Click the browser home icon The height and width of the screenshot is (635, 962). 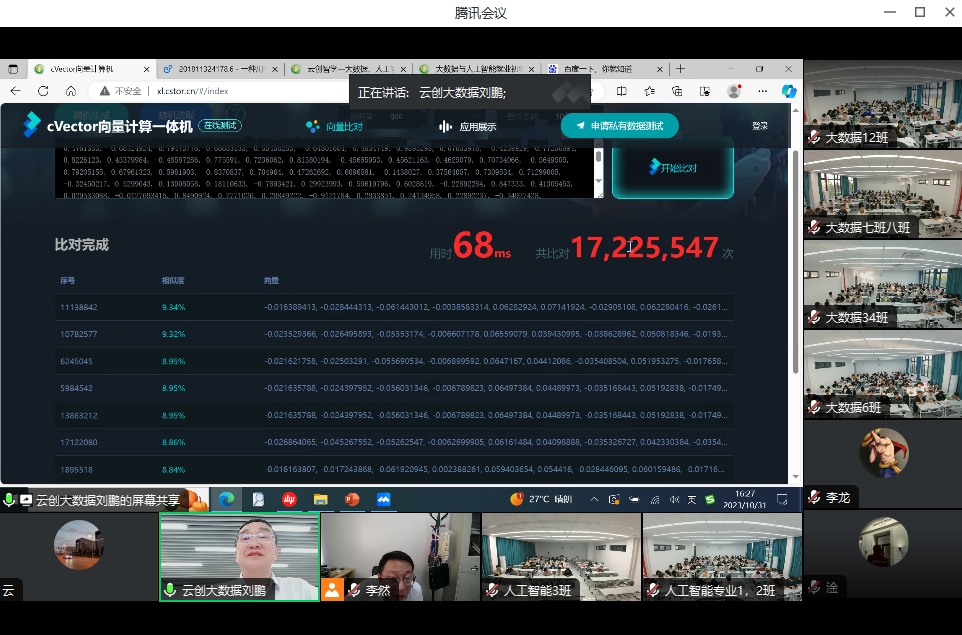pyautogui.click(x=71, y=91)
